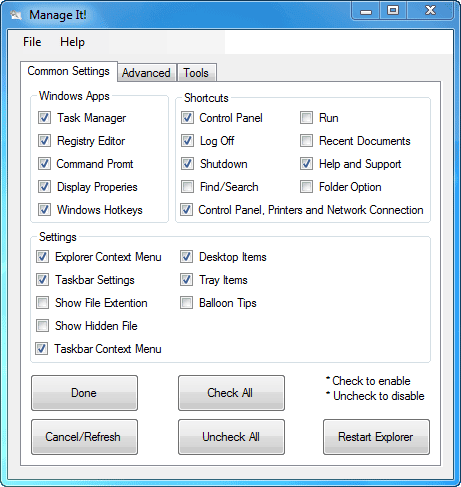Viewport: 461px width, 487px height.
Task: Disable Taskbar Context Menu option
Action: coord(42,349)
